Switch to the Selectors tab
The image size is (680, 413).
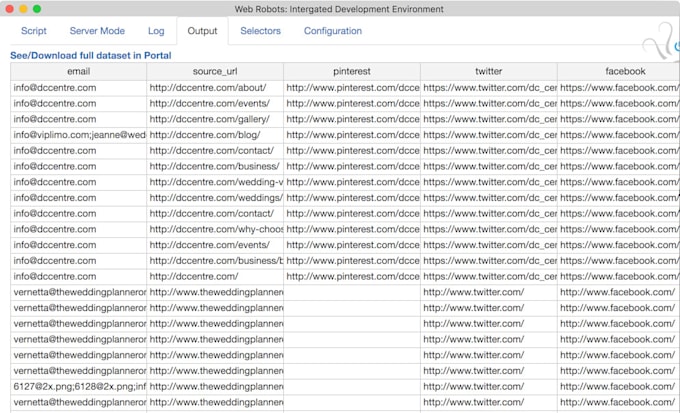tap(261, 31)
